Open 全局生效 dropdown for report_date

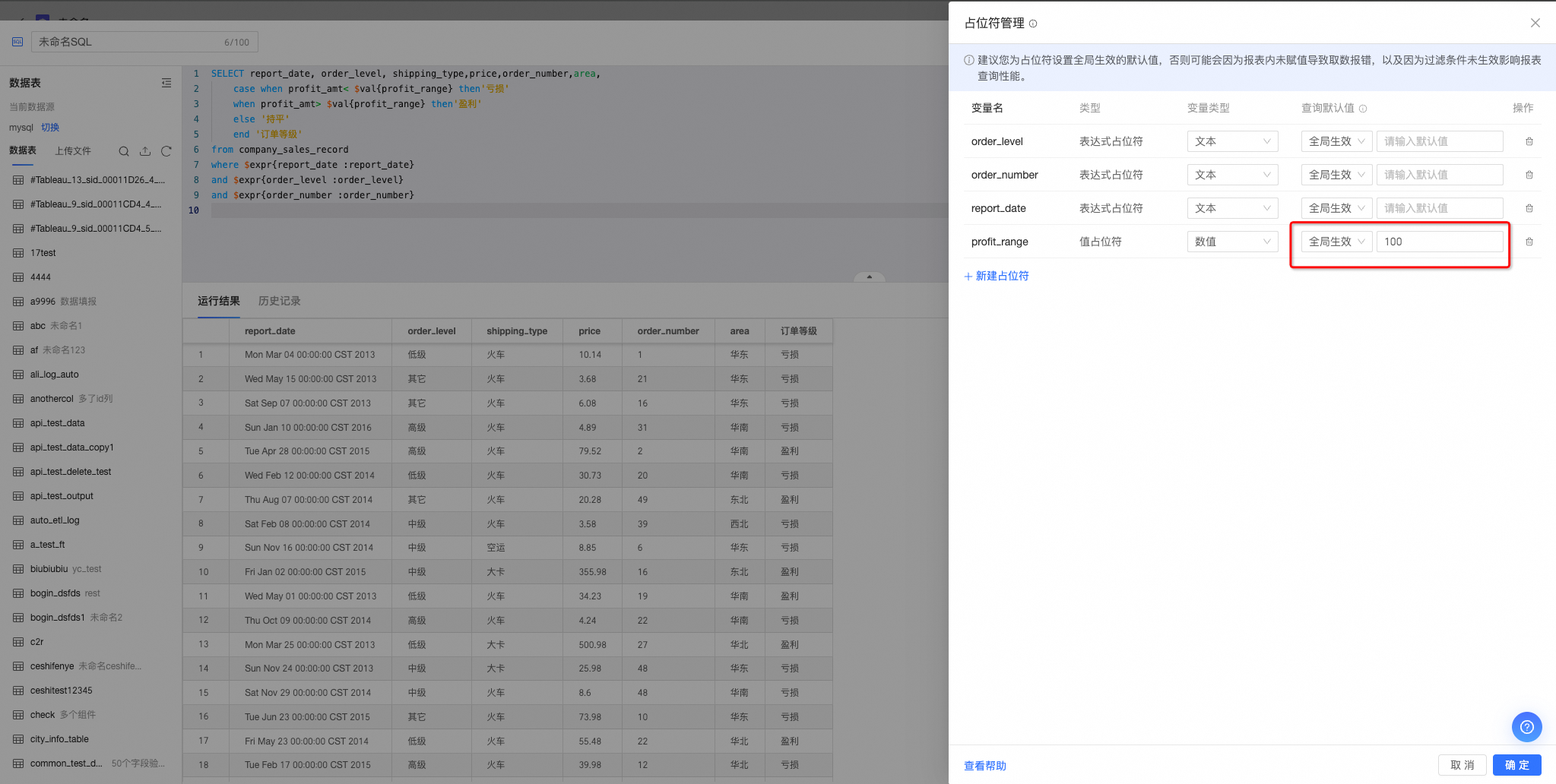pos(1336,208)
